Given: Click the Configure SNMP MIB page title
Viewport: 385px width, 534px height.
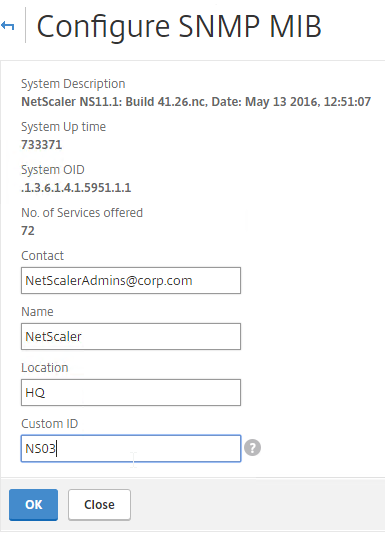Looking at the screenshot, I should 179,27.
